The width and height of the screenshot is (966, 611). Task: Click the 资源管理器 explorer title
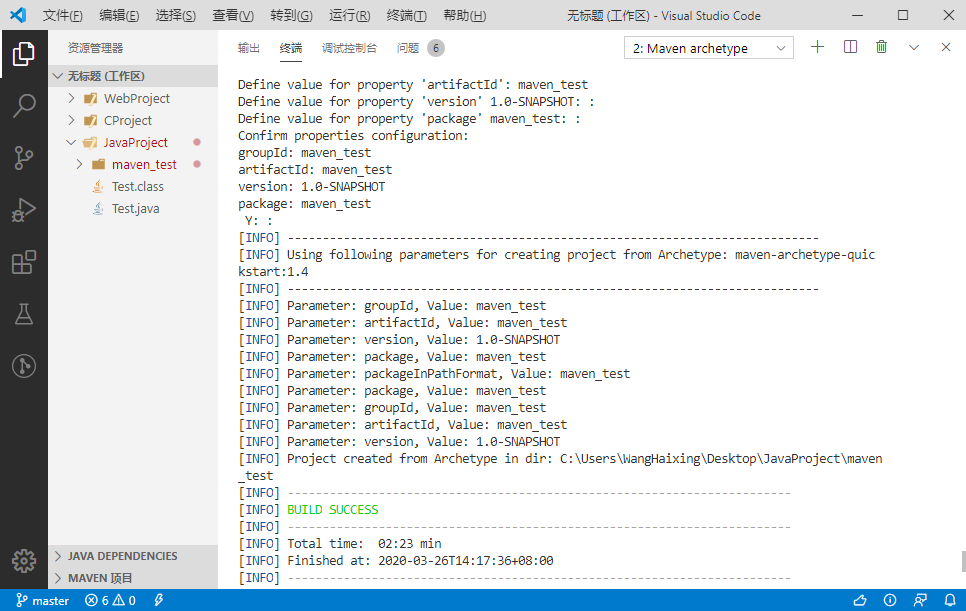(95, 48)
